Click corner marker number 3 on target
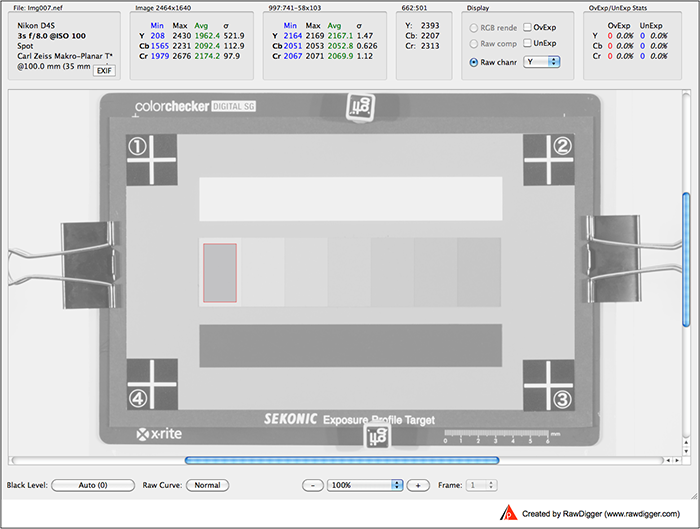 [x=562, y=400]
